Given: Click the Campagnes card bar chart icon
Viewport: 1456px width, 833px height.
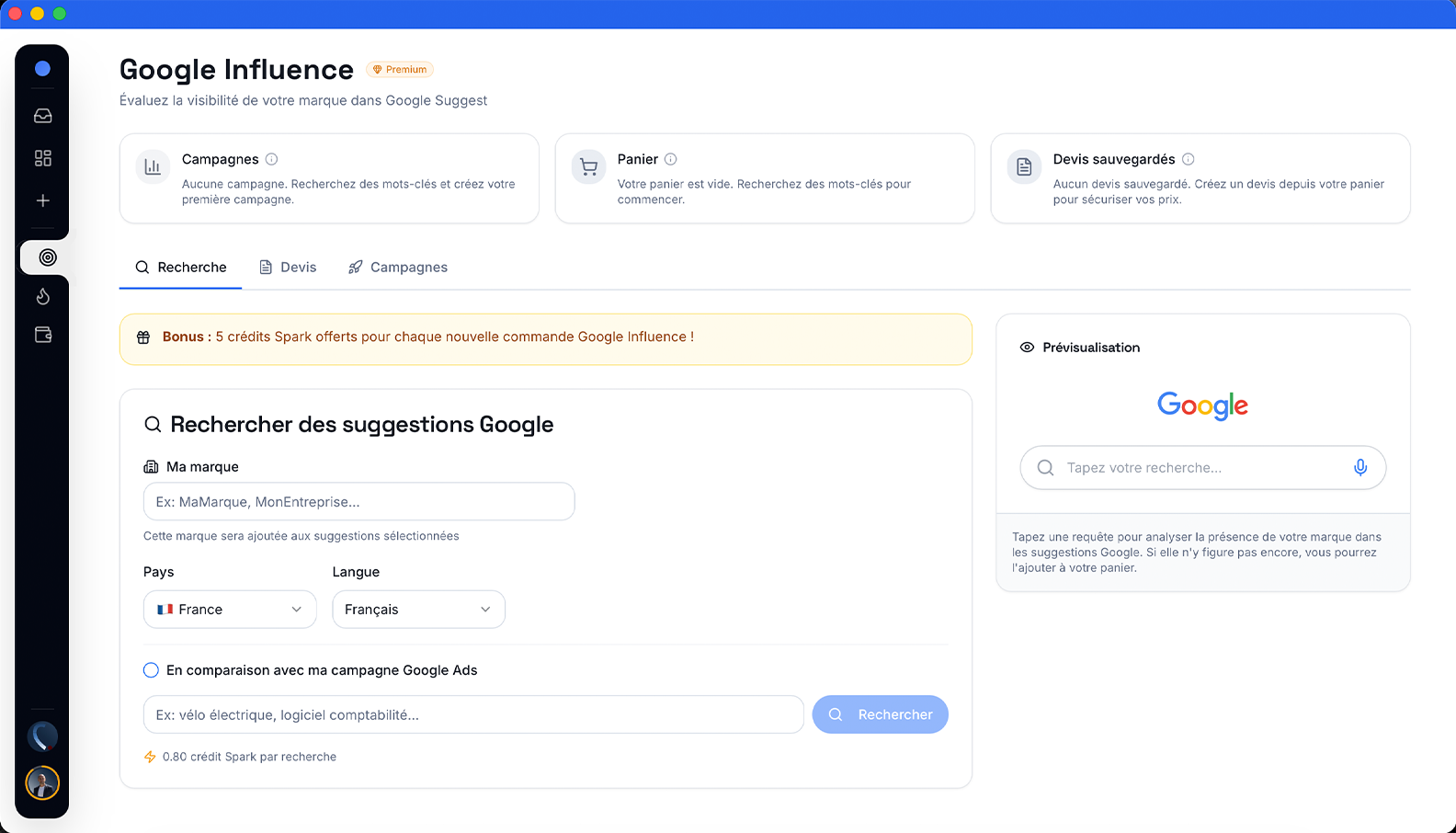Looking at the screenshot, I should pos(153,167).
